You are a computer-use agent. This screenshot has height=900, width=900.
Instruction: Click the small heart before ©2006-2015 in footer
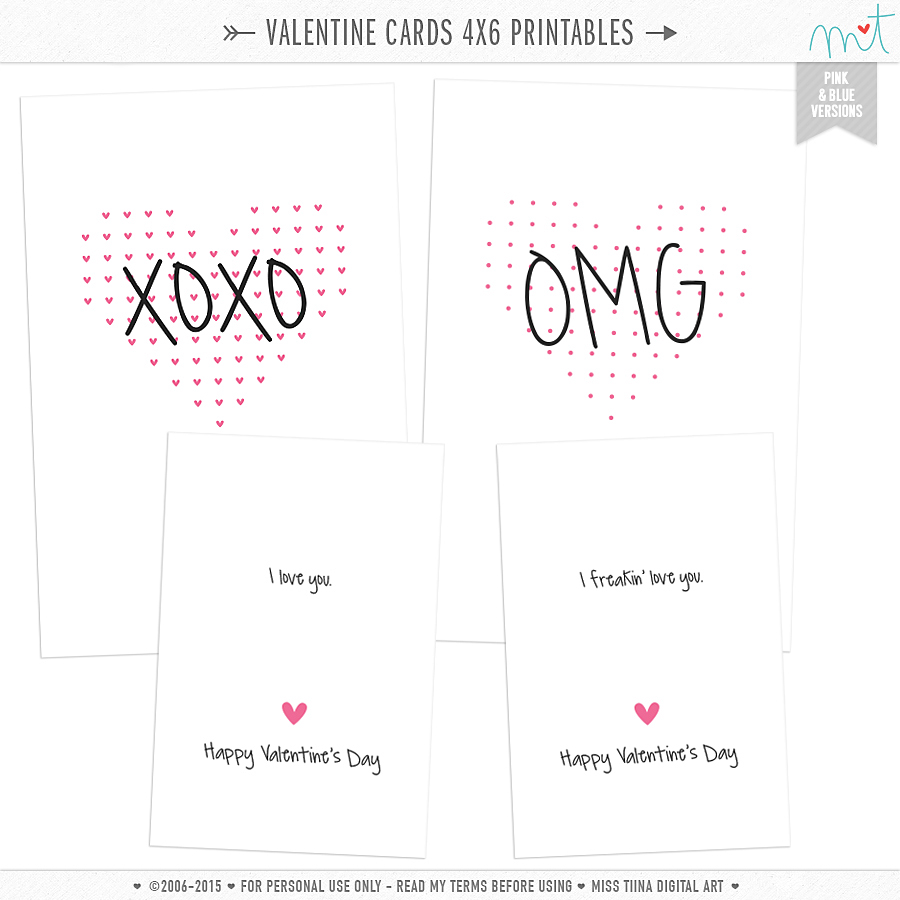[x=137, y=886]
